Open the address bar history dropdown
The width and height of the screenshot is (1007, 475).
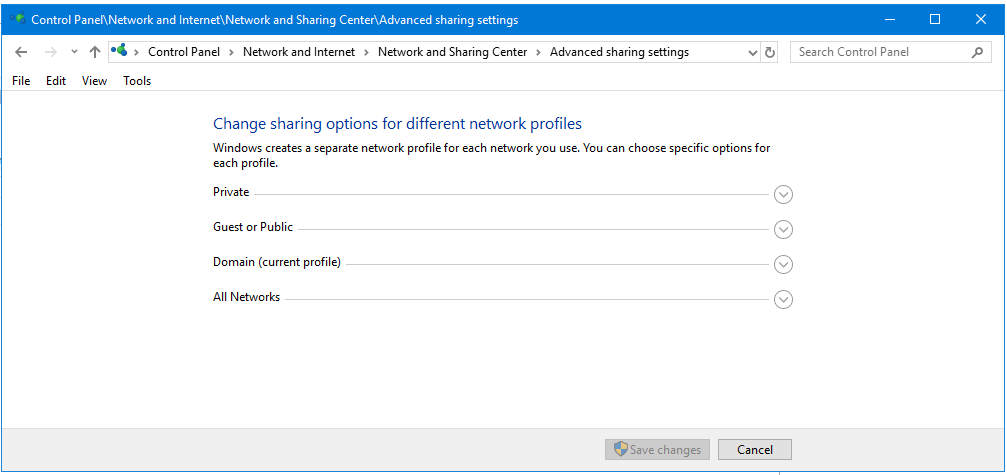(x=753, y=53)
